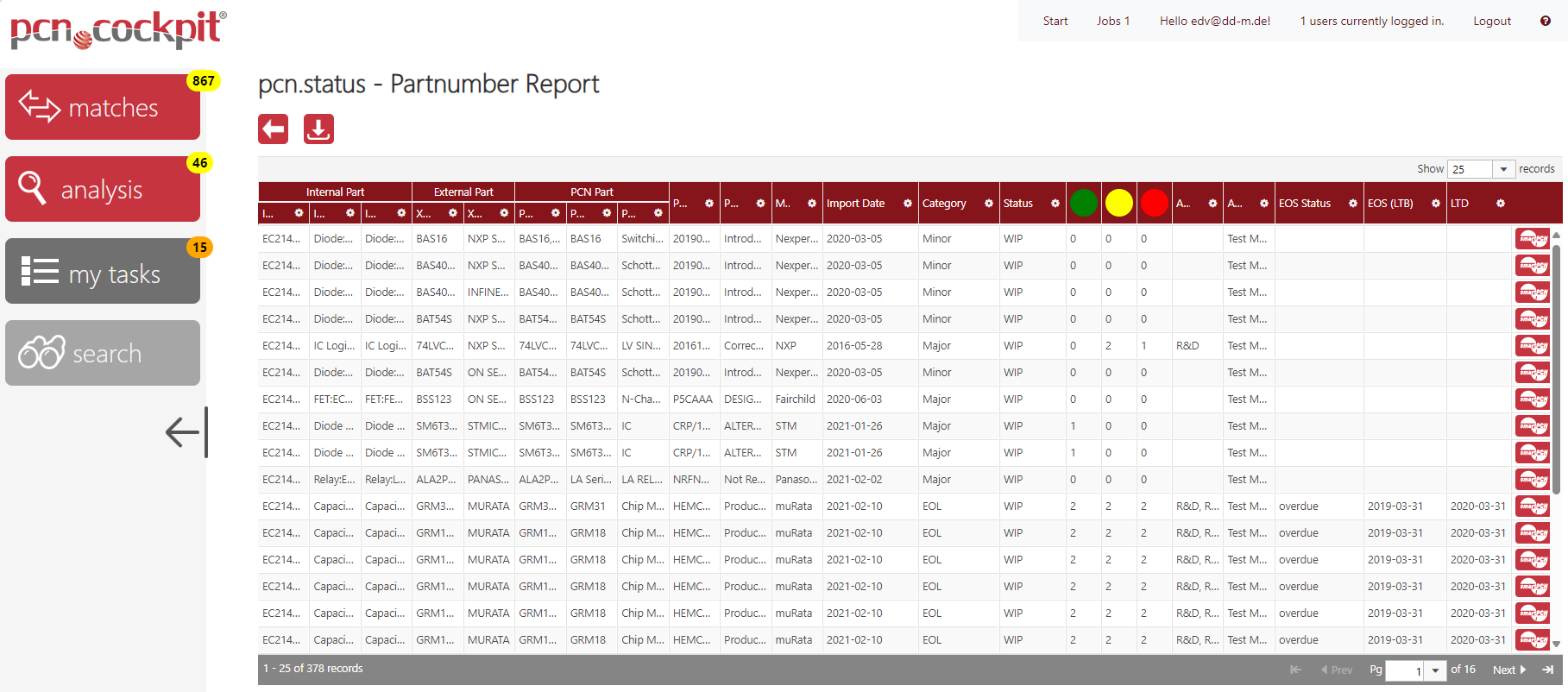Open the matches section in the sidebar
The image size is (1568, 692).
tap(103, 107)
